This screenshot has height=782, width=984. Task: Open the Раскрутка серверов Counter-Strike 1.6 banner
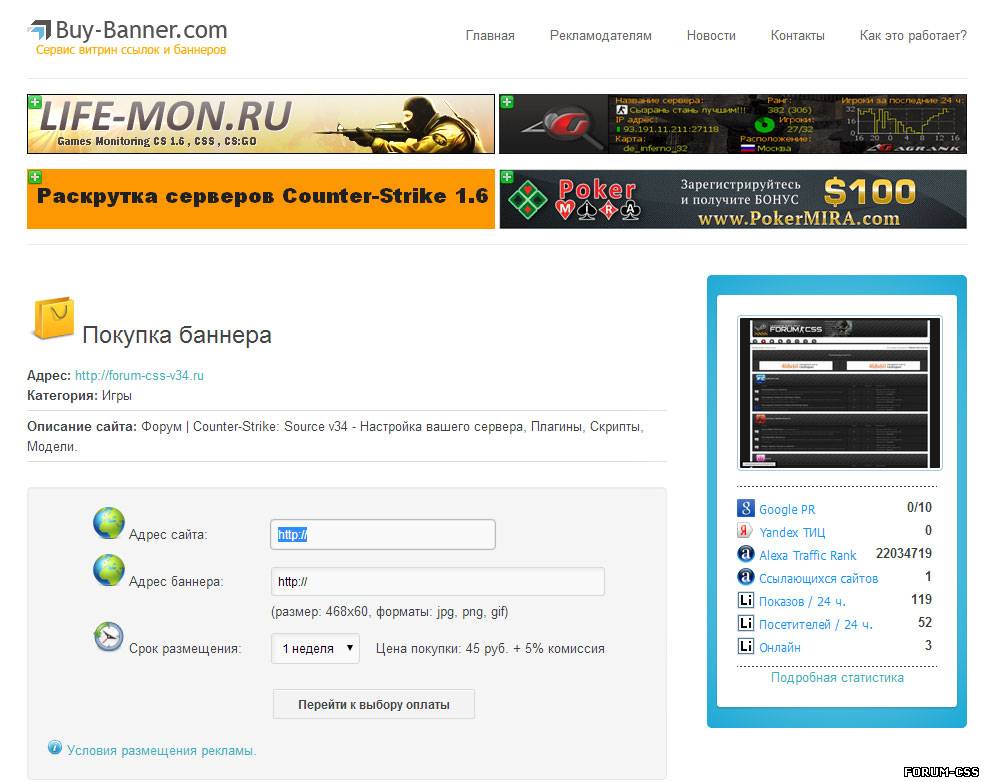pyautogui.click(x=261, y=199)
